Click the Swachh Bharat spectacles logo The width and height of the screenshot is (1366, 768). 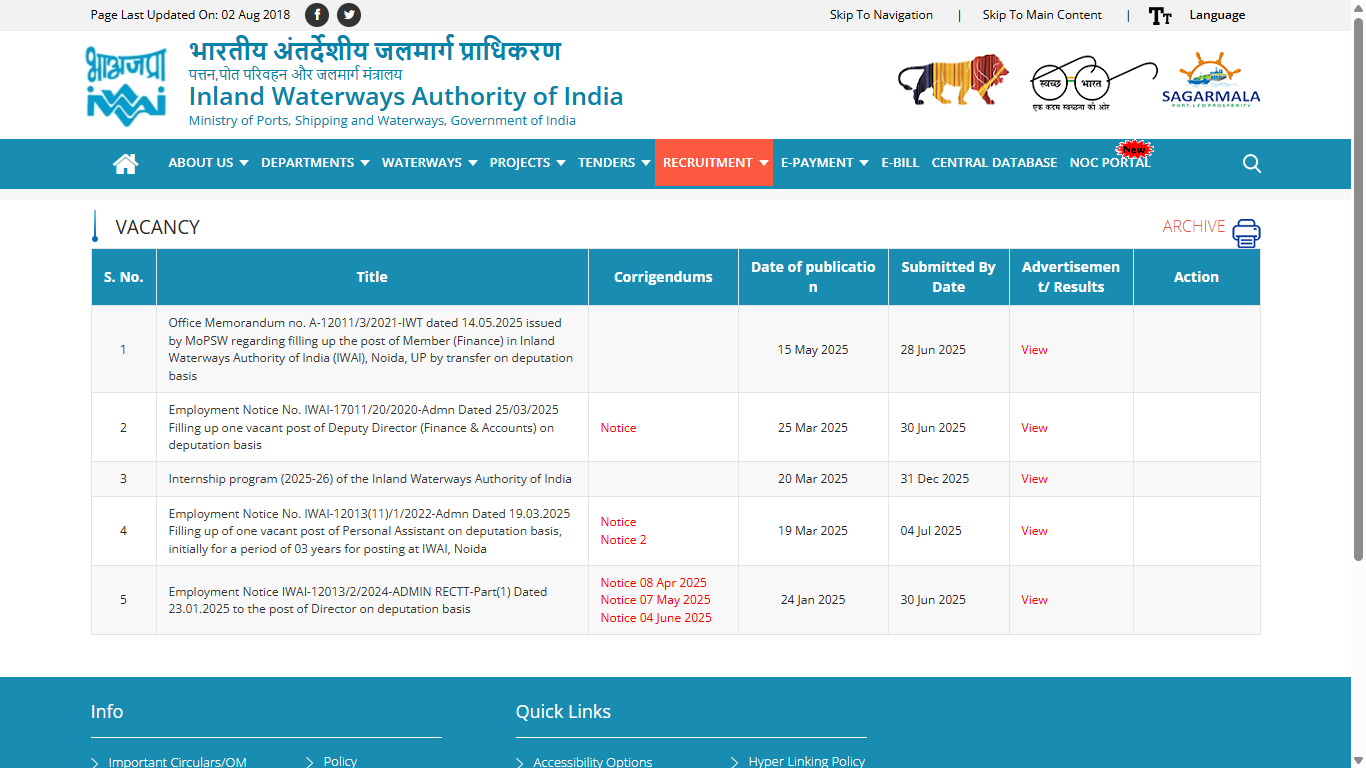pos(1092,84)
